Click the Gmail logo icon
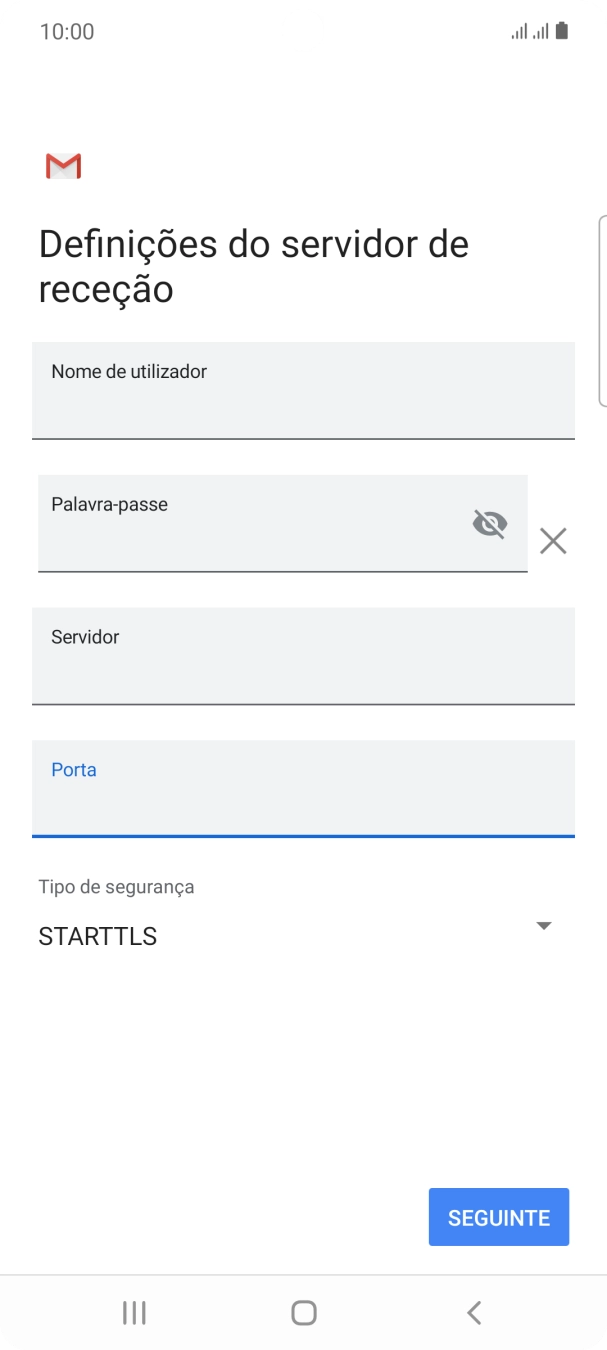 tap(62, 164)
